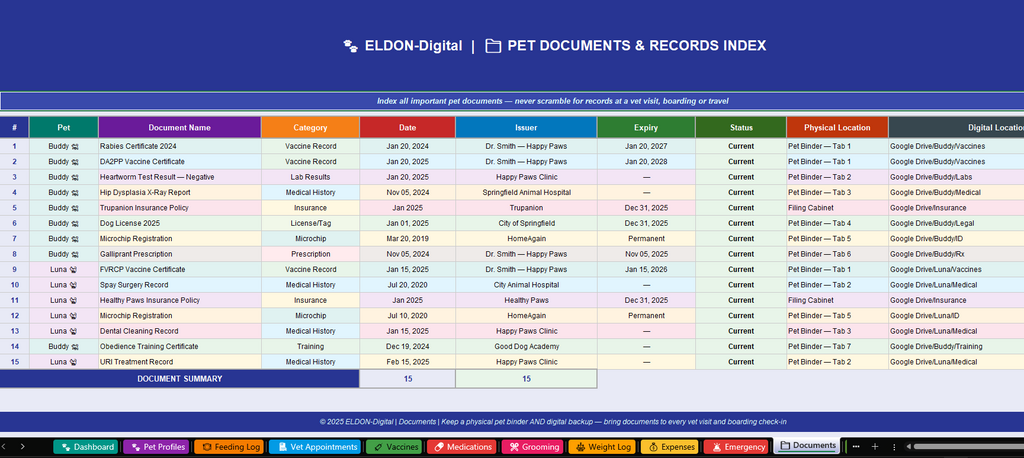Screen dimensions: 1024x458
Task: Select the Jan 15, 2026 expiry cell
Action: (646, 269)
